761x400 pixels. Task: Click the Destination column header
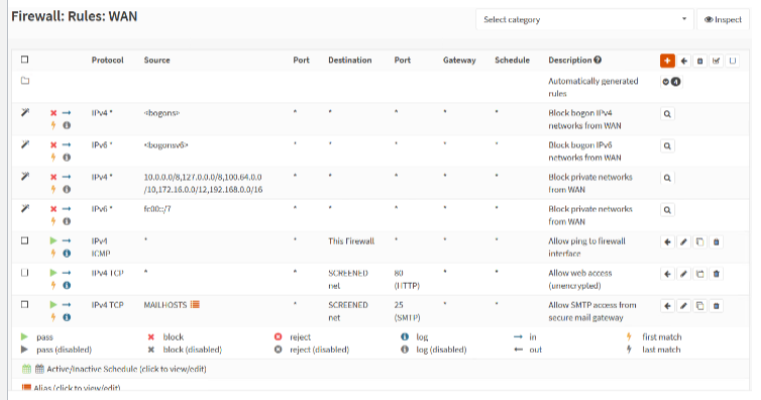coord(350,60)
